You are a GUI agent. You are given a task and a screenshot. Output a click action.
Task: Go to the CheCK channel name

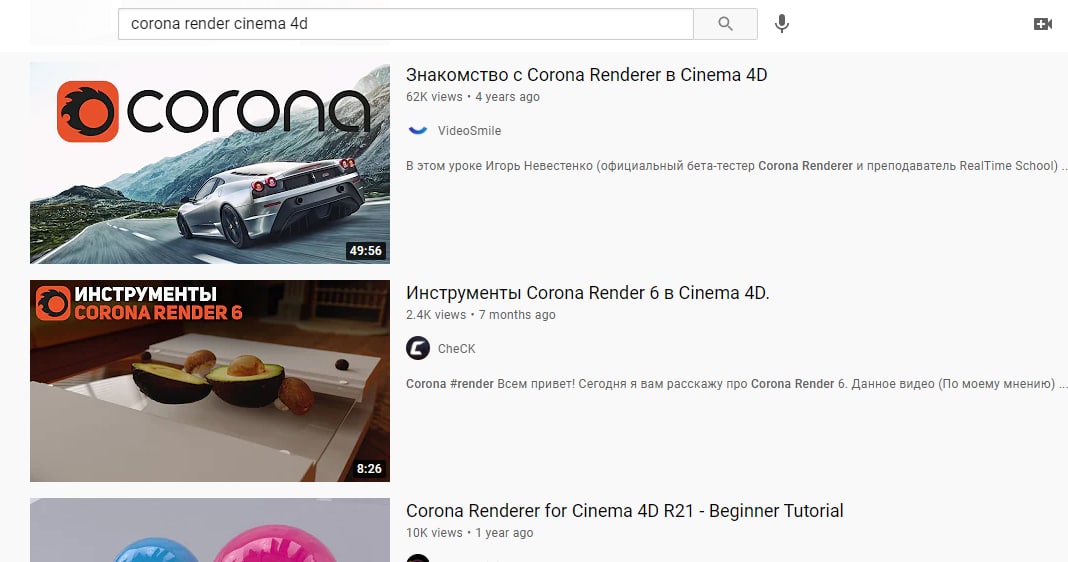[x=456, y=349]
